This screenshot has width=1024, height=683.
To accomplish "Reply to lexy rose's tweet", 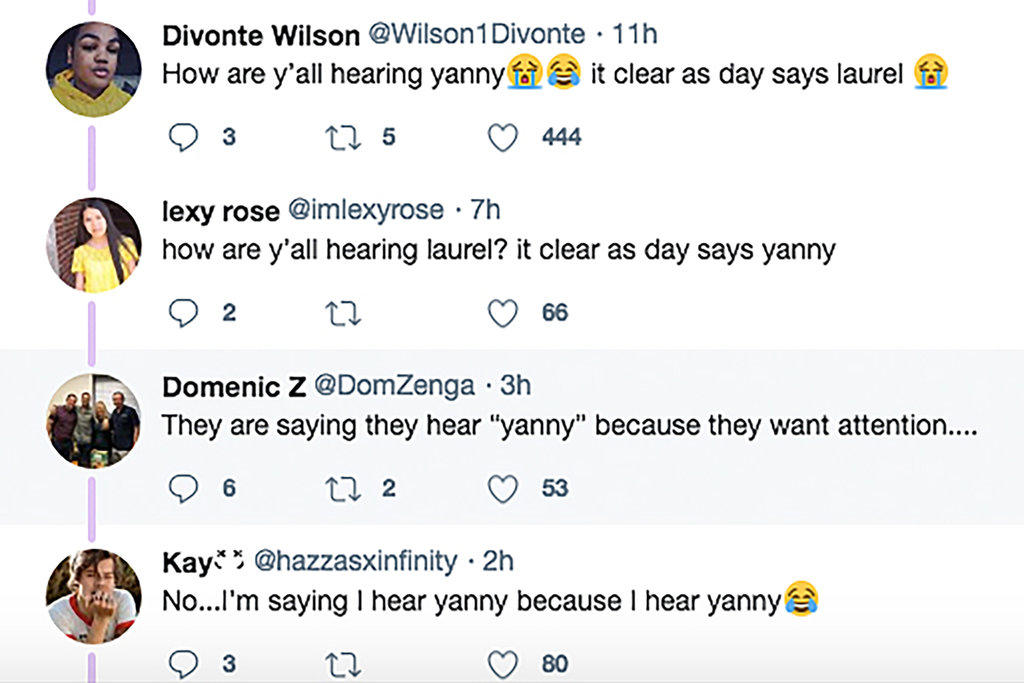I will point(183,313).
